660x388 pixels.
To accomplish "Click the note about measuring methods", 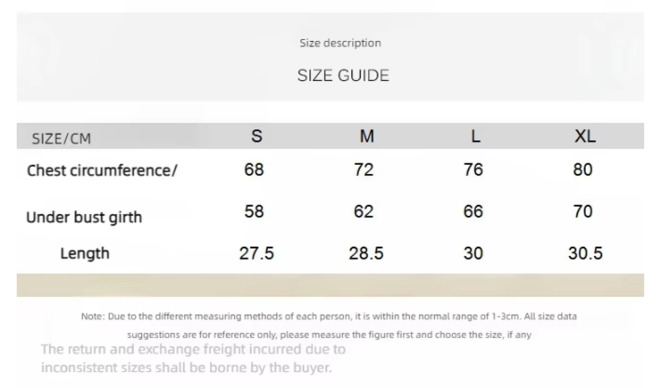I will point(329,325).
